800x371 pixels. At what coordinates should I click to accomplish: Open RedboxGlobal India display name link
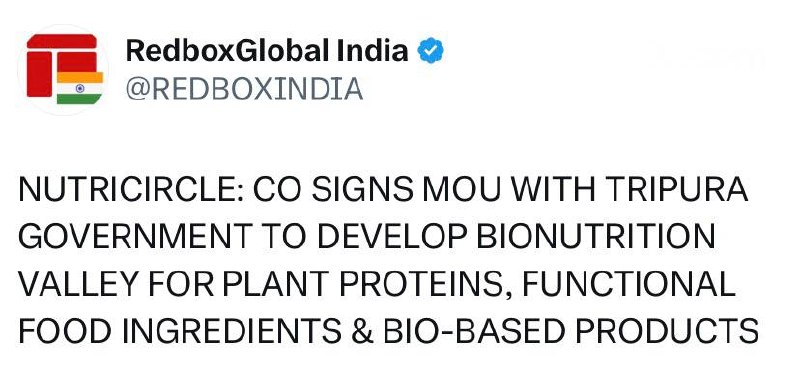point(267,51)
